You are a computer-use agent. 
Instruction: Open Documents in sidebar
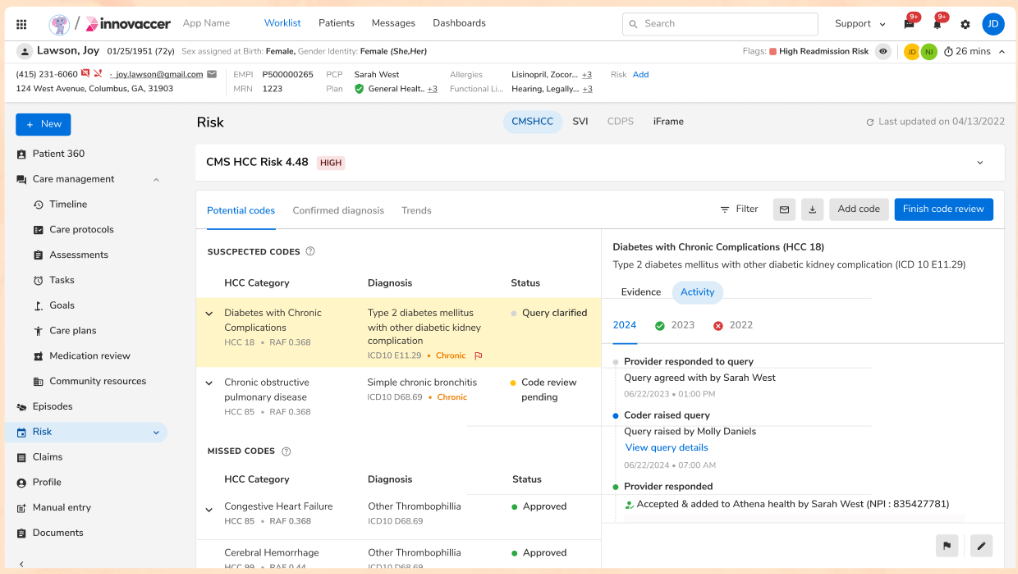pyautogui.click(x=58, y=534)
